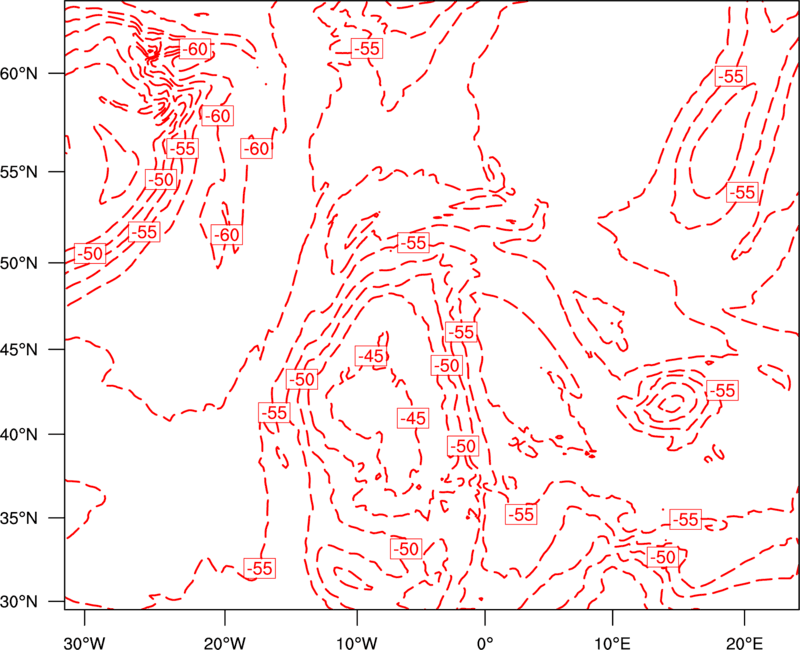Screen dimensions: 800x650
Task: Select the 30°N latitude axis label
Action: 19,602
